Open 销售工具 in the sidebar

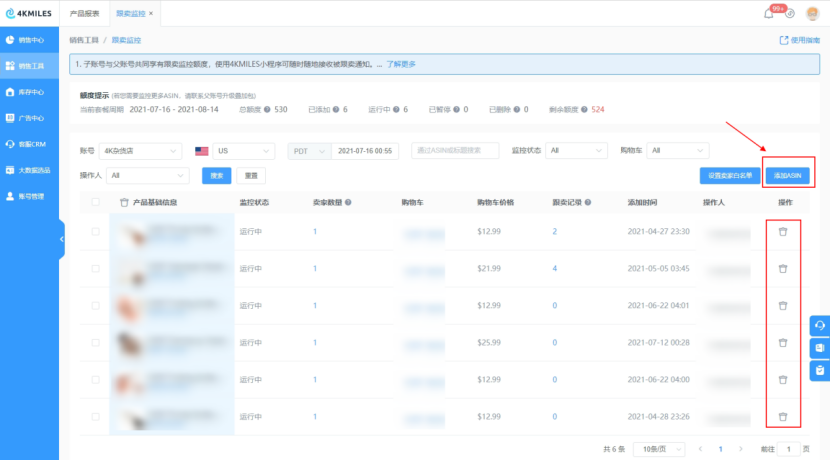tap(30, 66)
